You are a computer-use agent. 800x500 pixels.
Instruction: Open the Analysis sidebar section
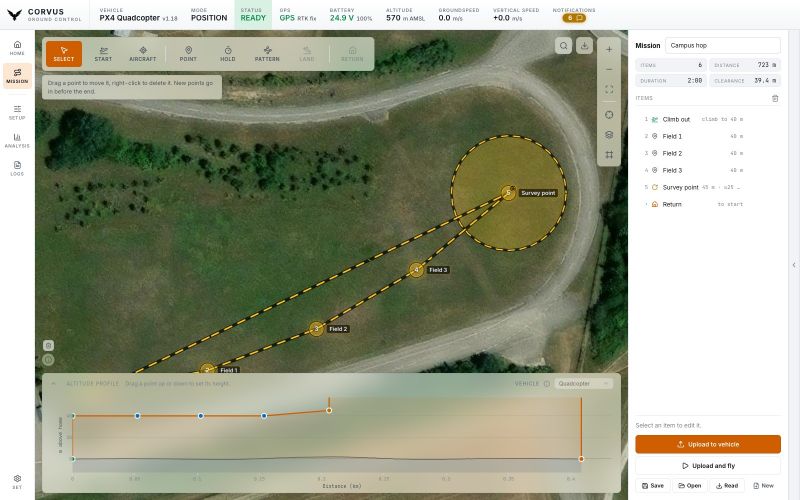[x=17, y=140]
